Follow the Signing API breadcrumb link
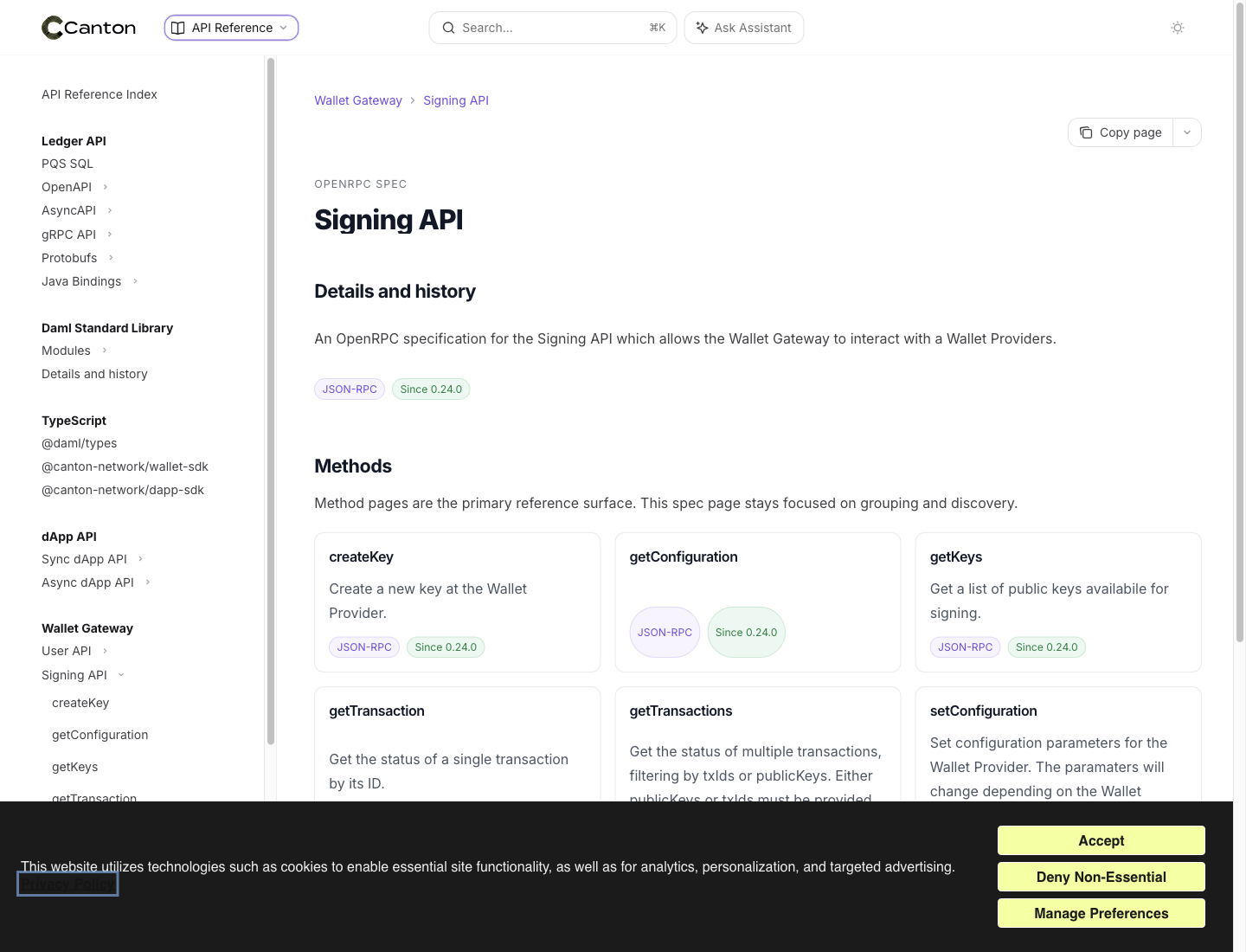 point(456,100)
